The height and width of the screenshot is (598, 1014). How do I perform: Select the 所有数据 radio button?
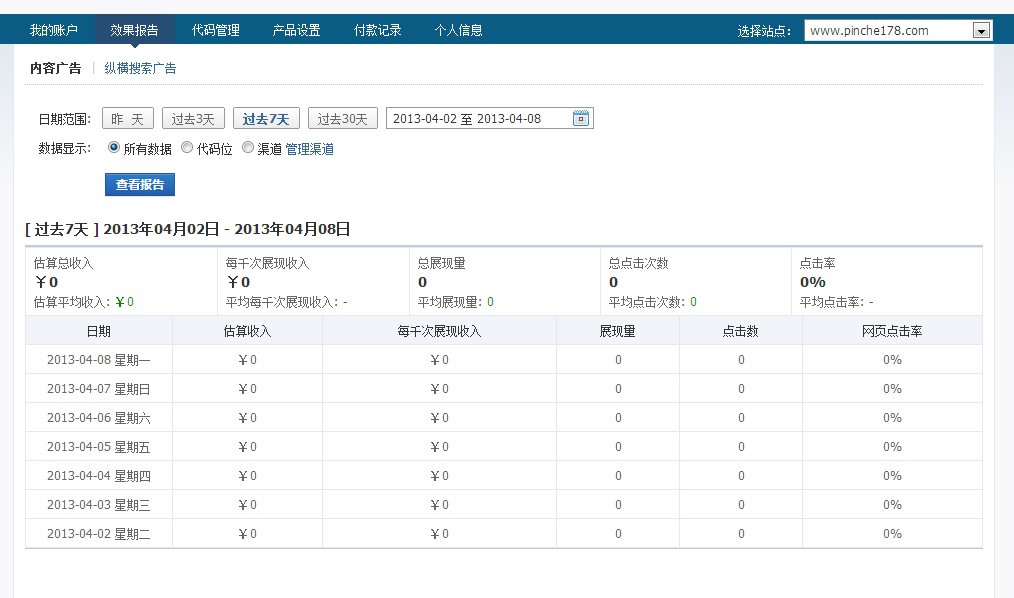(x=113, y=148)
